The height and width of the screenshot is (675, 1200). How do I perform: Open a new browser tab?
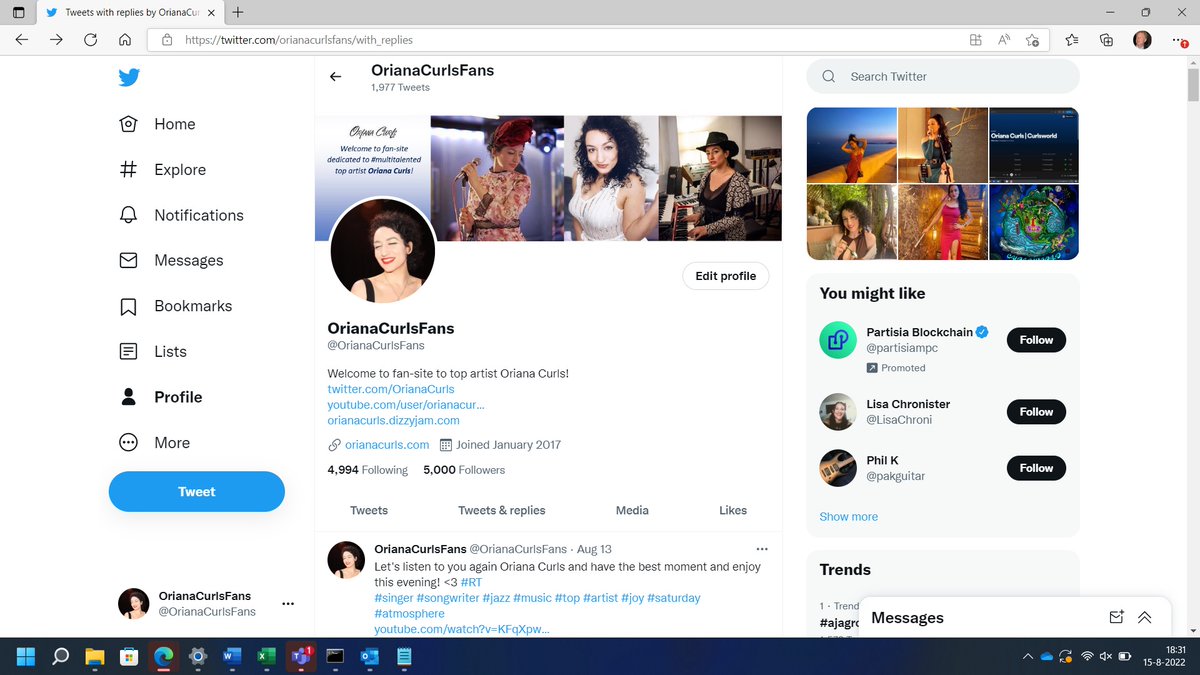237,12
